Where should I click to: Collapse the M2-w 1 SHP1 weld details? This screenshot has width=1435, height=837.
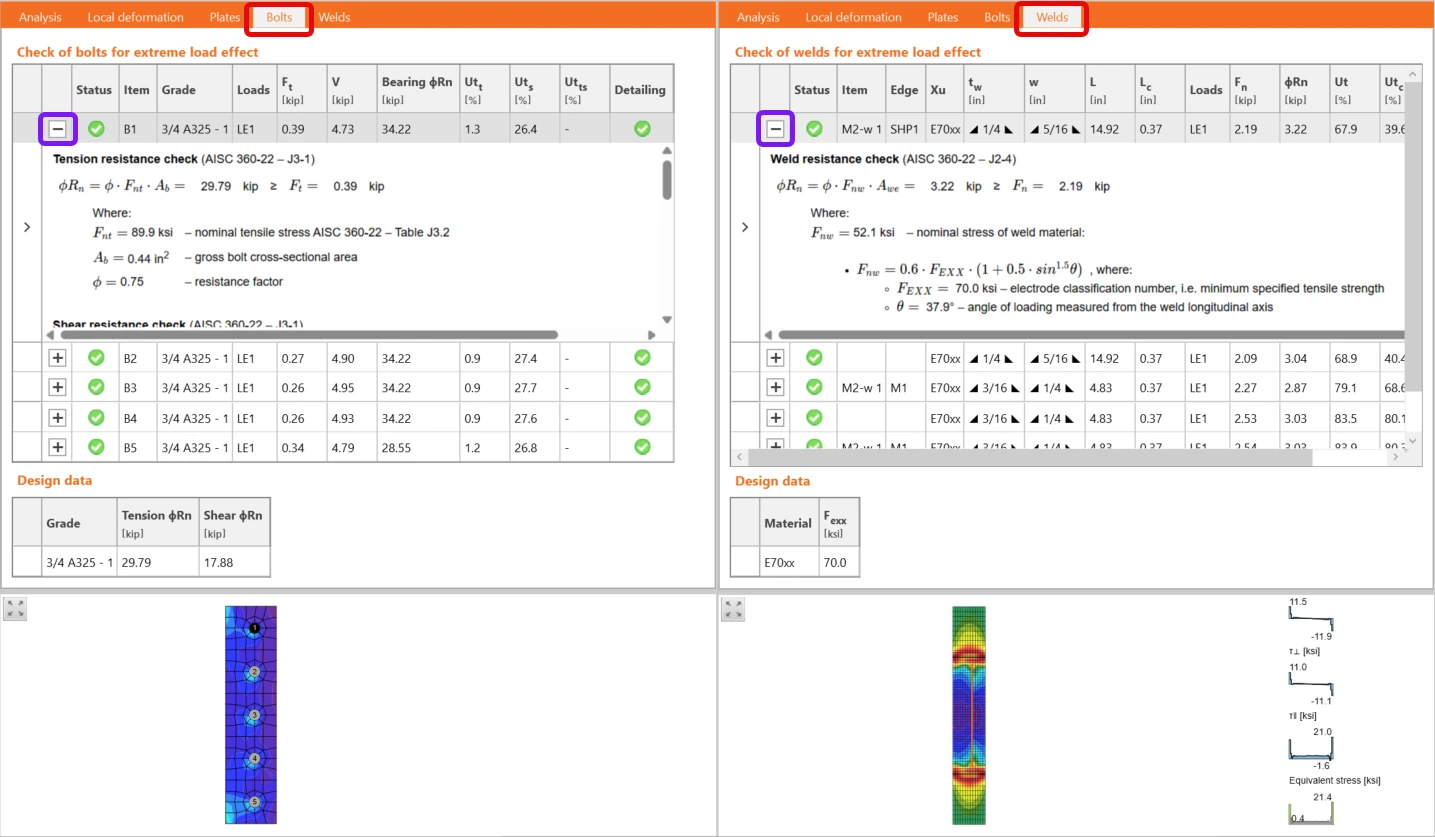pyautogui.click(x=776, y=128)
